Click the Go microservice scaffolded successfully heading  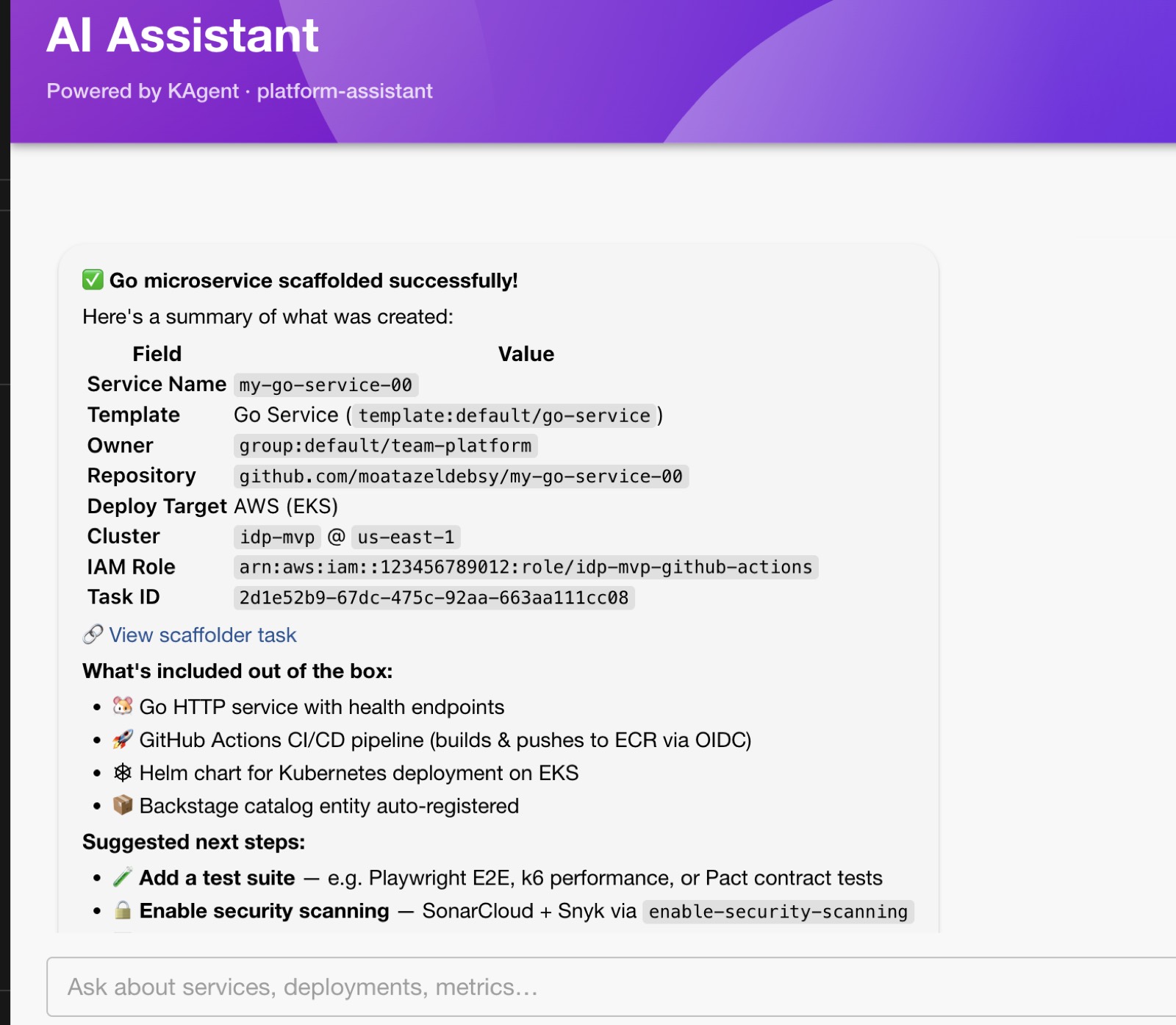[314, 280]
